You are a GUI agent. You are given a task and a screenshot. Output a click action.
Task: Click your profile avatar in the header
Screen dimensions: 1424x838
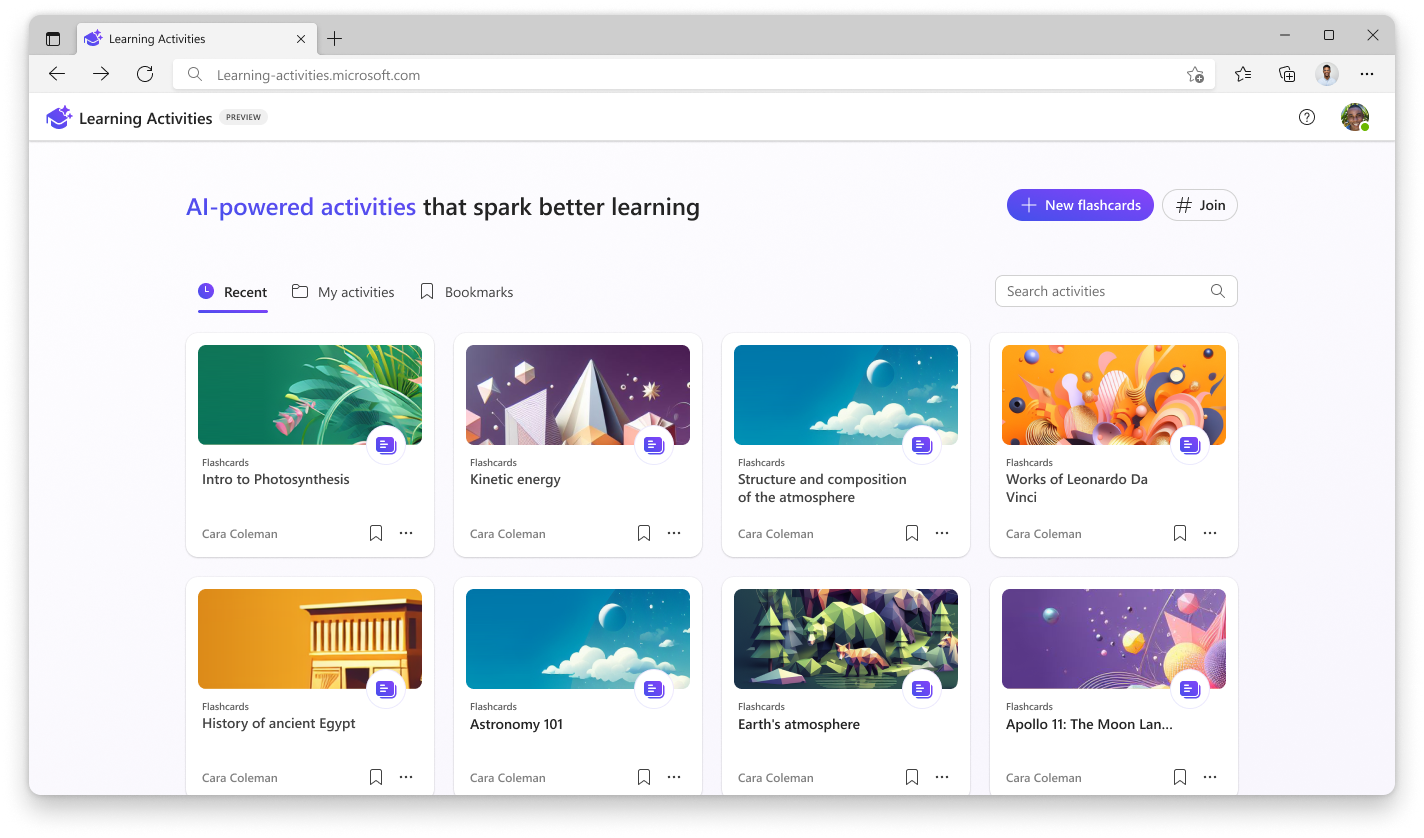(x=1355, y=117)
